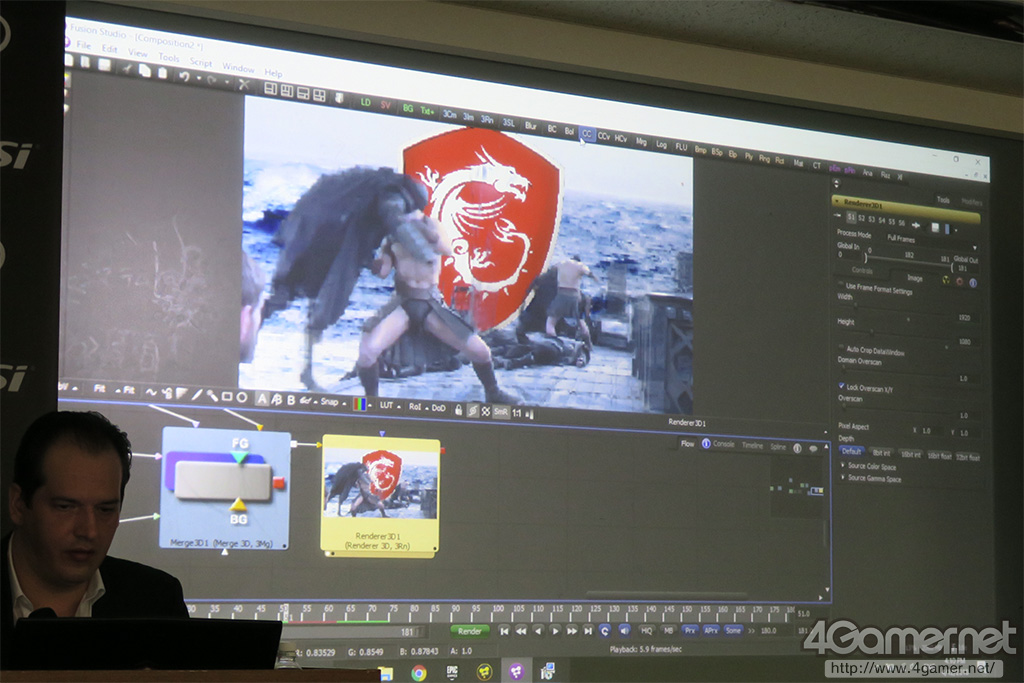
Task: Open the Controls tab in tool panel
Action: 862,270
